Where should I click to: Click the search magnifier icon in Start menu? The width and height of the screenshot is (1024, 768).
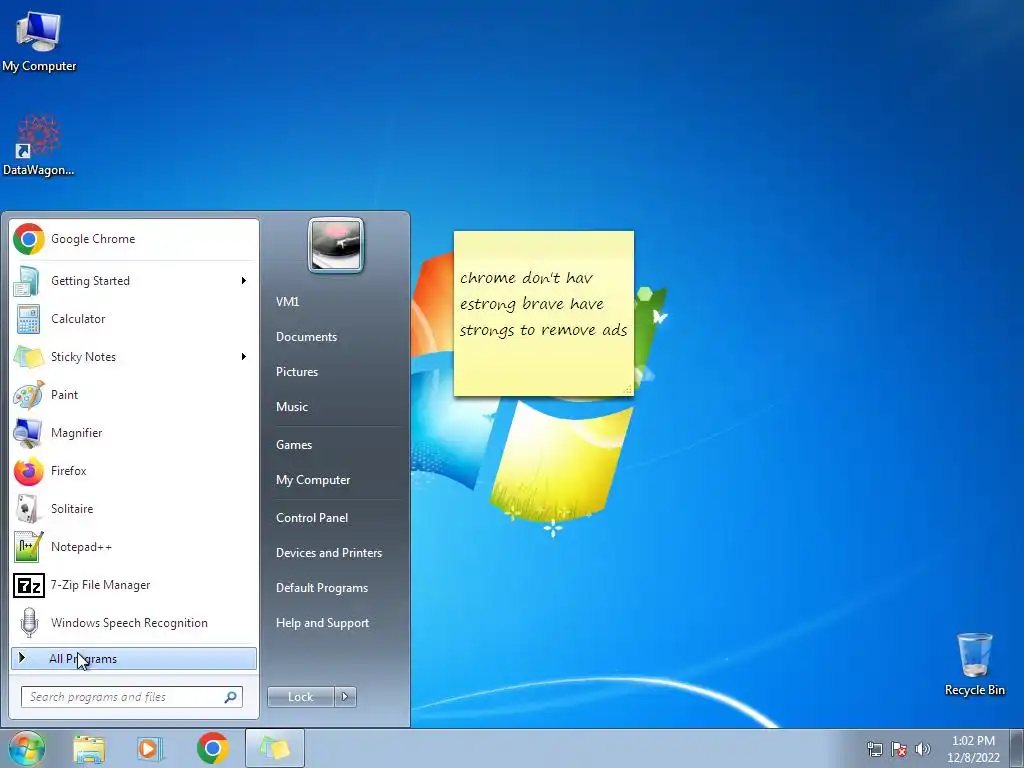click(231, 697)
